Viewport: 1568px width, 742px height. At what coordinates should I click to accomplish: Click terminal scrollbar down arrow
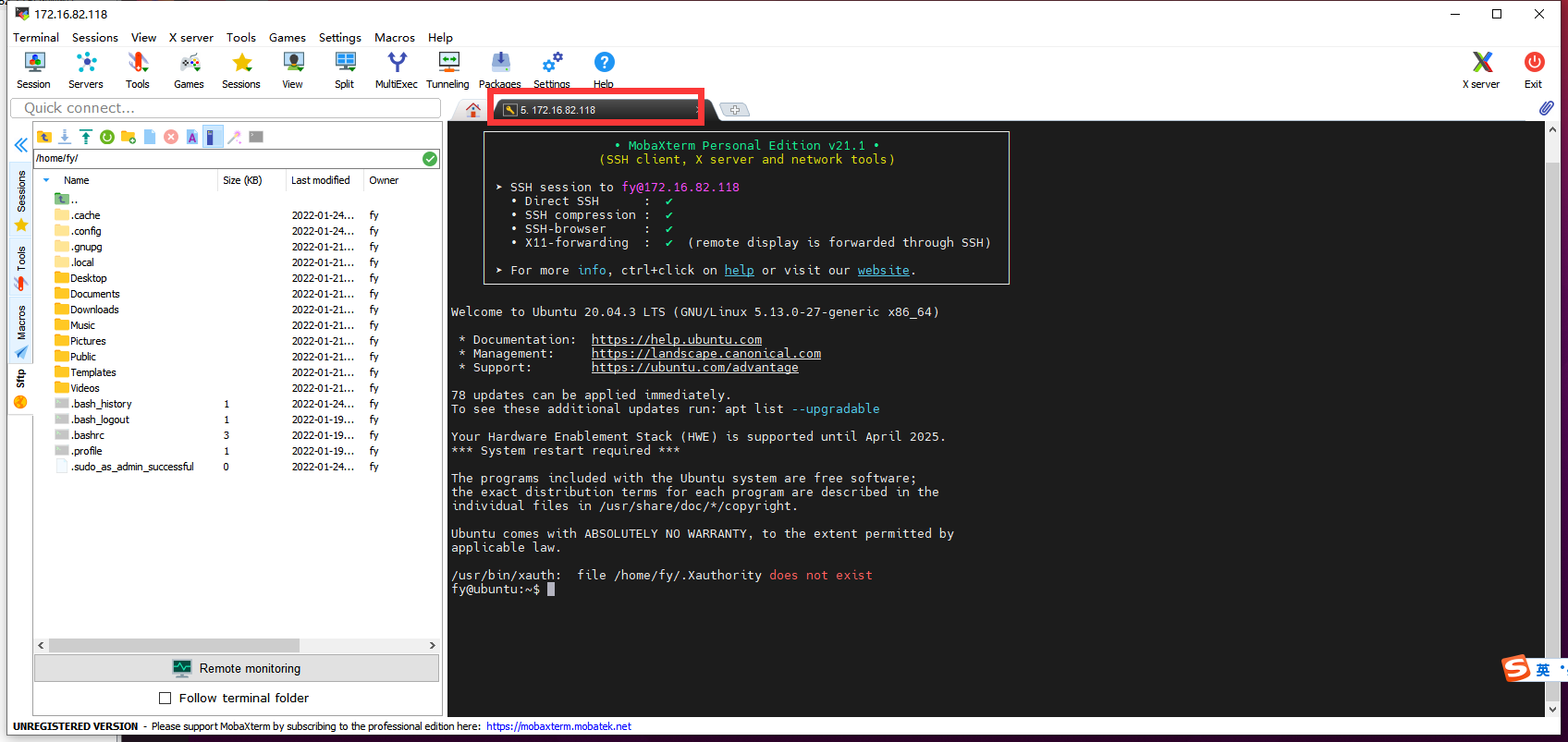pos(1552,710)
